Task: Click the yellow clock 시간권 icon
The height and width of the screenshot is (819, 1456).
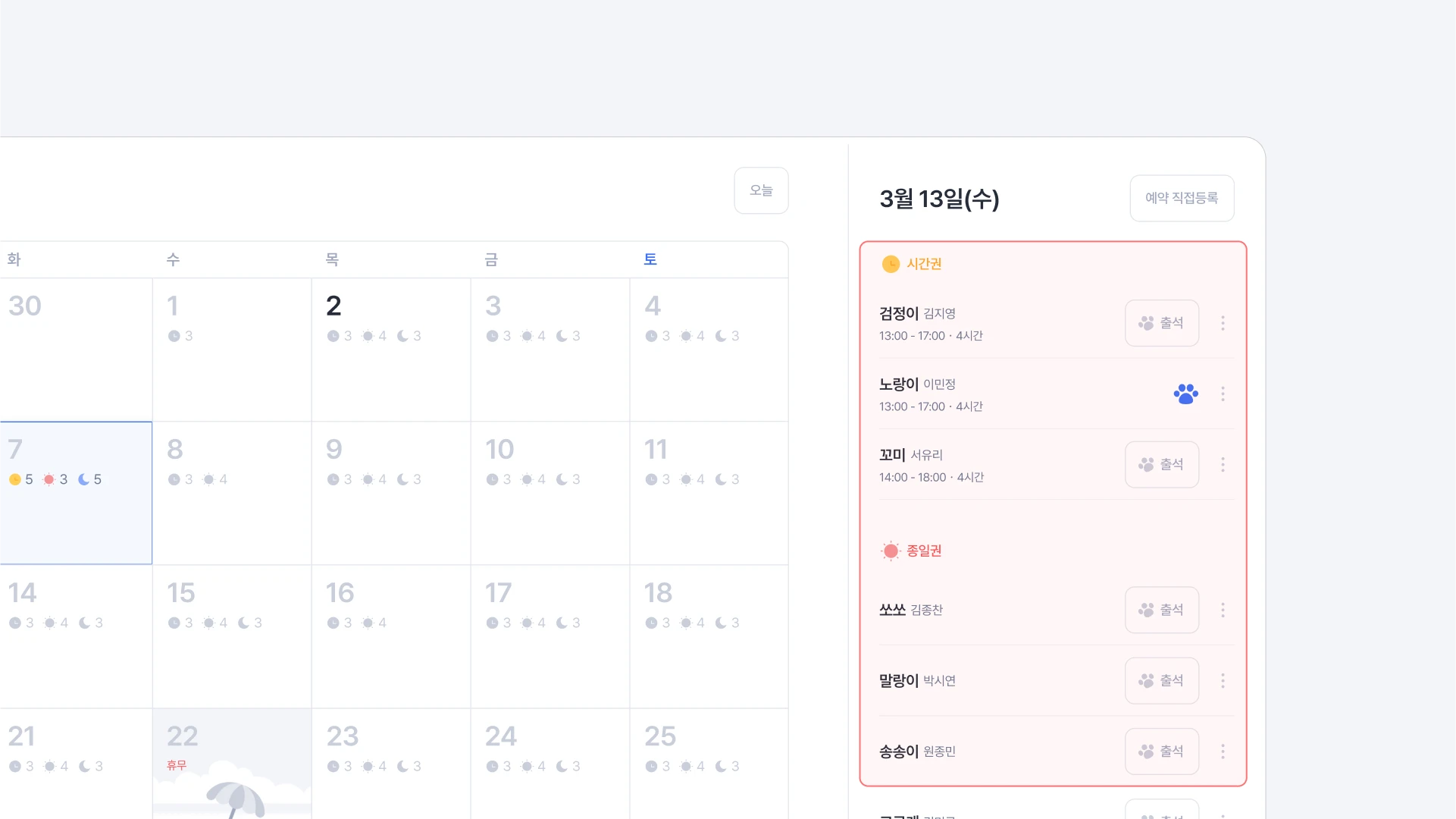Action: [891, 264]
